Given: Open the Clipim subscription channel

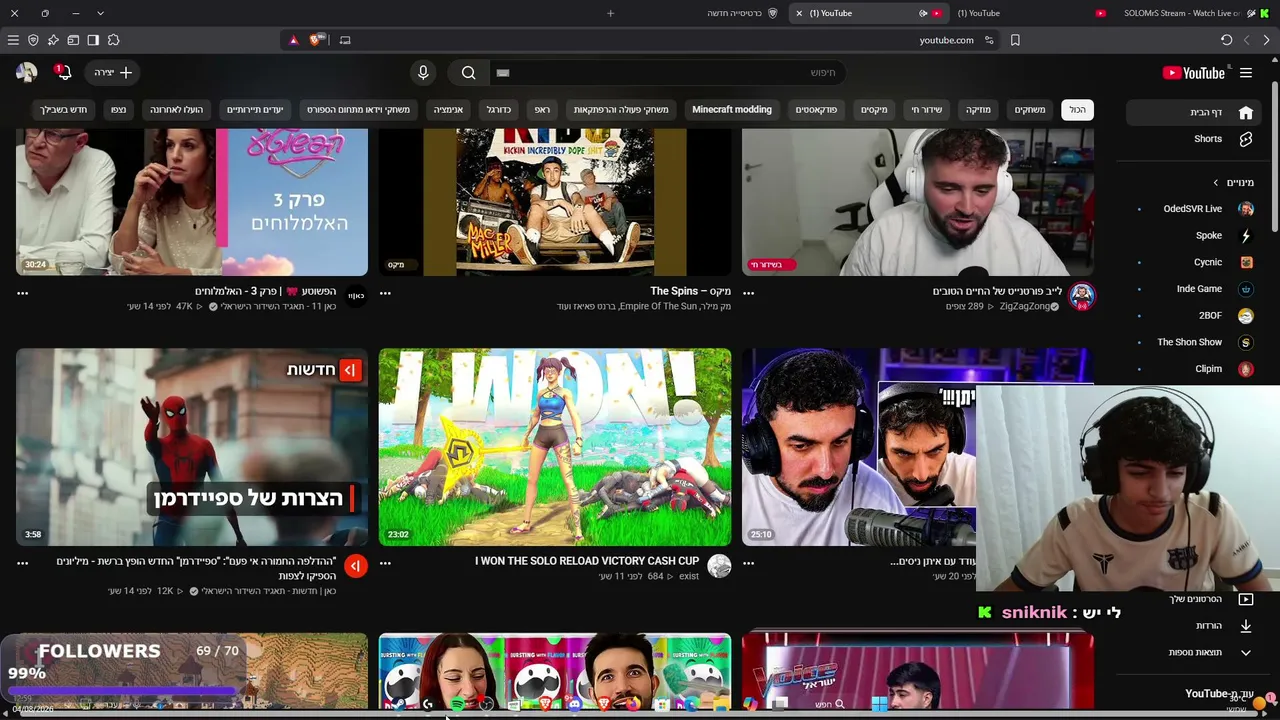Looking at the screenshot, I should (1196, 369).
